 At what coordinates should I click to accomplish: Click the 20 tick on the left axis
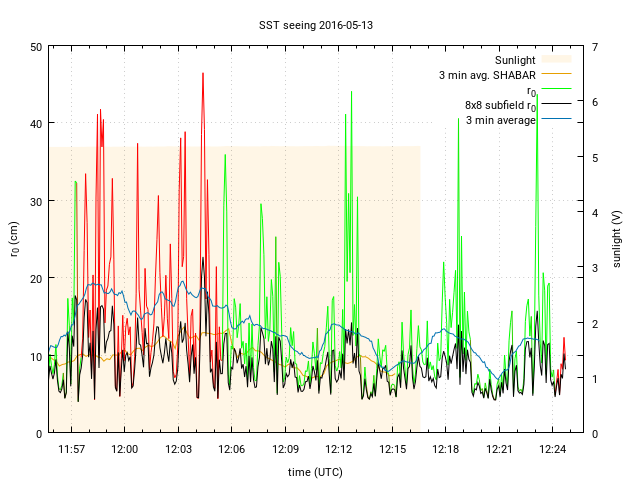(x=35, y=279)
